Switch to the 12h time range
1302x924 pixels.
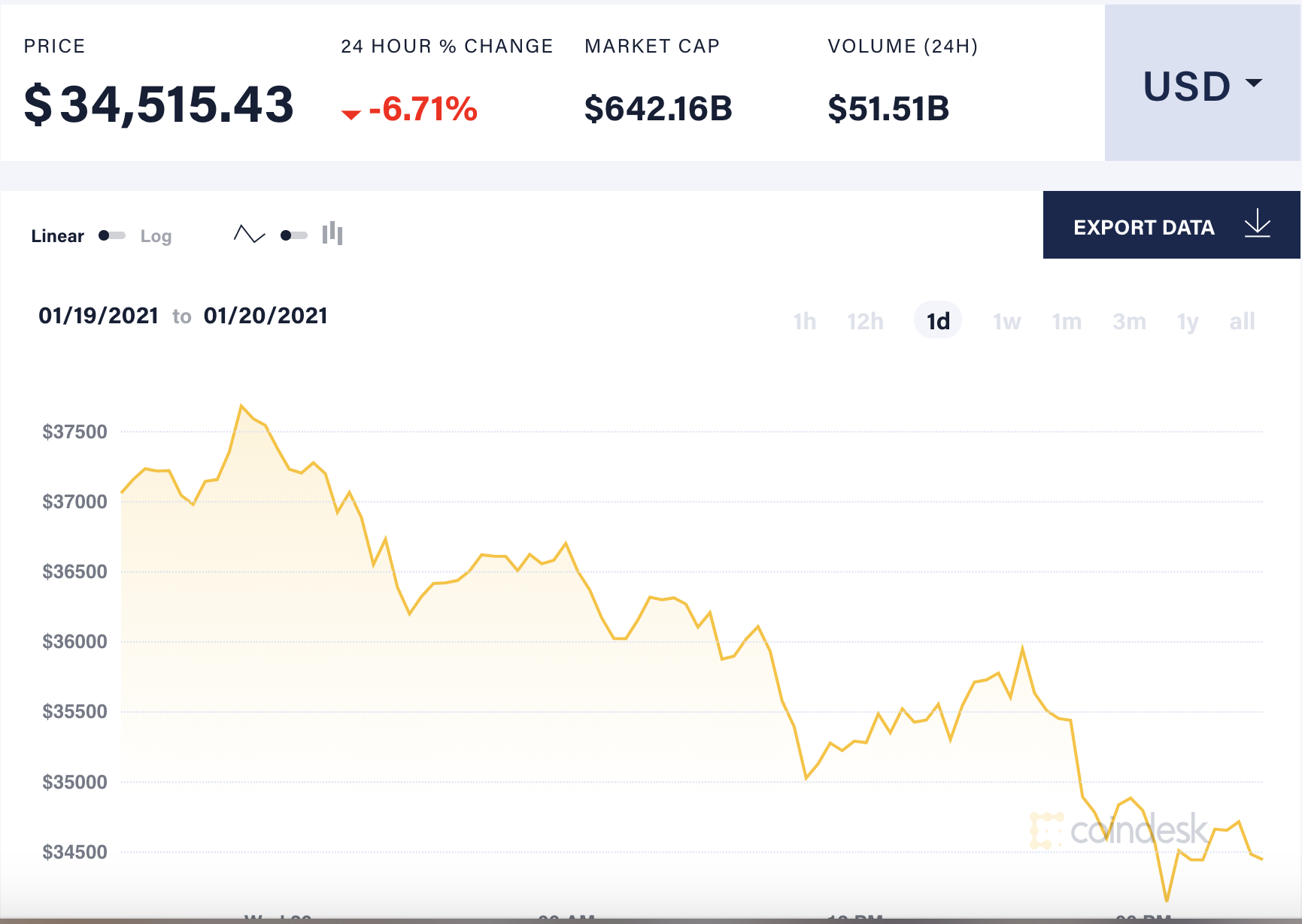click(865, 320)
